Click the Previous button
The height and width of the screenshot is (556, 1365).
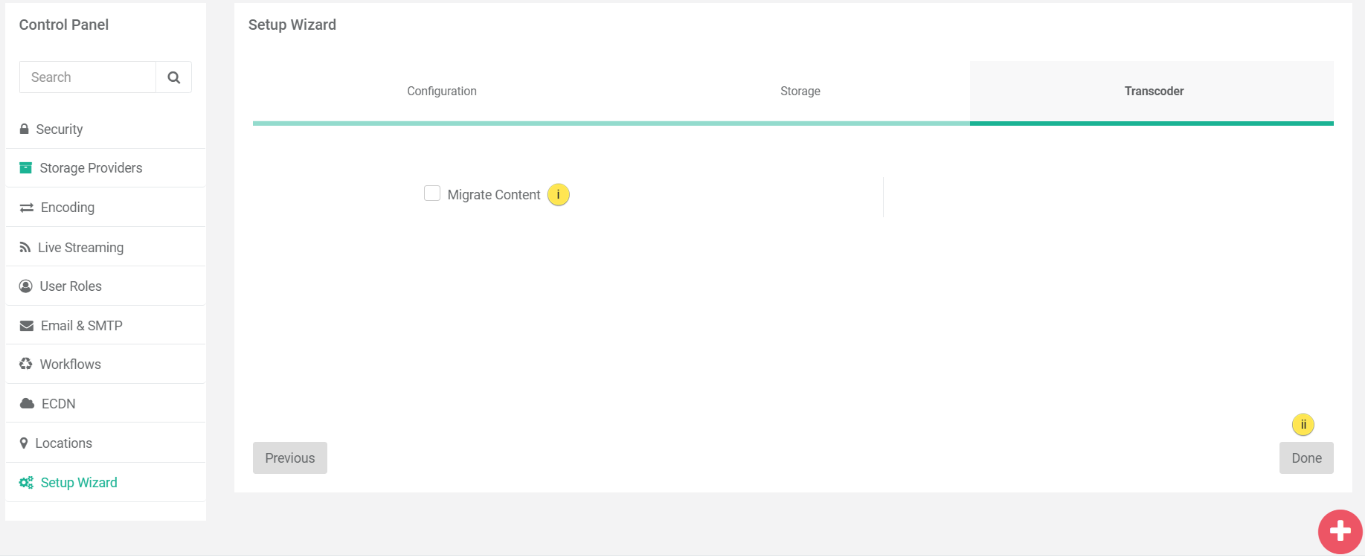[290, 458]
